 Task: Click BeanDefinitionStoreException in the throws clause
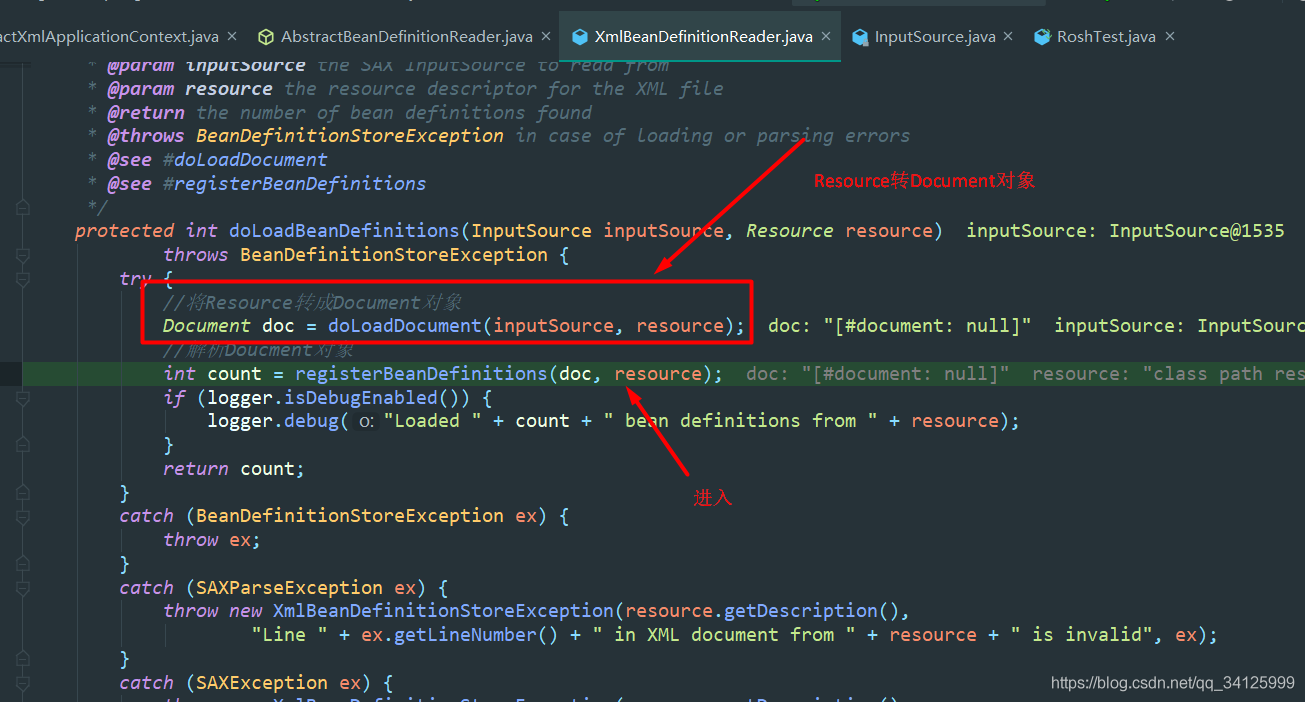pyautogui.click(x=394, y=255)
